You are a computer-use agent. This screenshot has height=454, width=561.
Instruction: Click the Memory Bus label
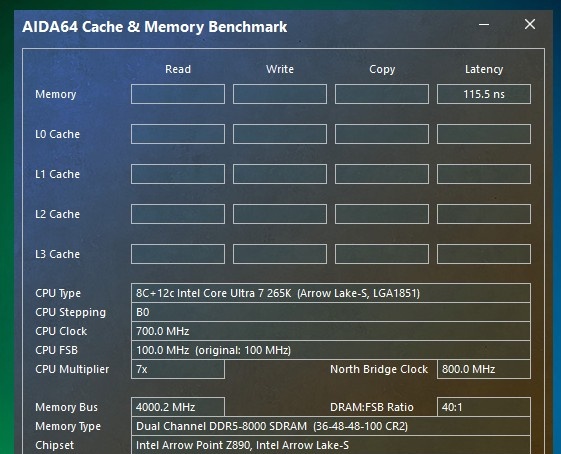(x=66, y=407)
